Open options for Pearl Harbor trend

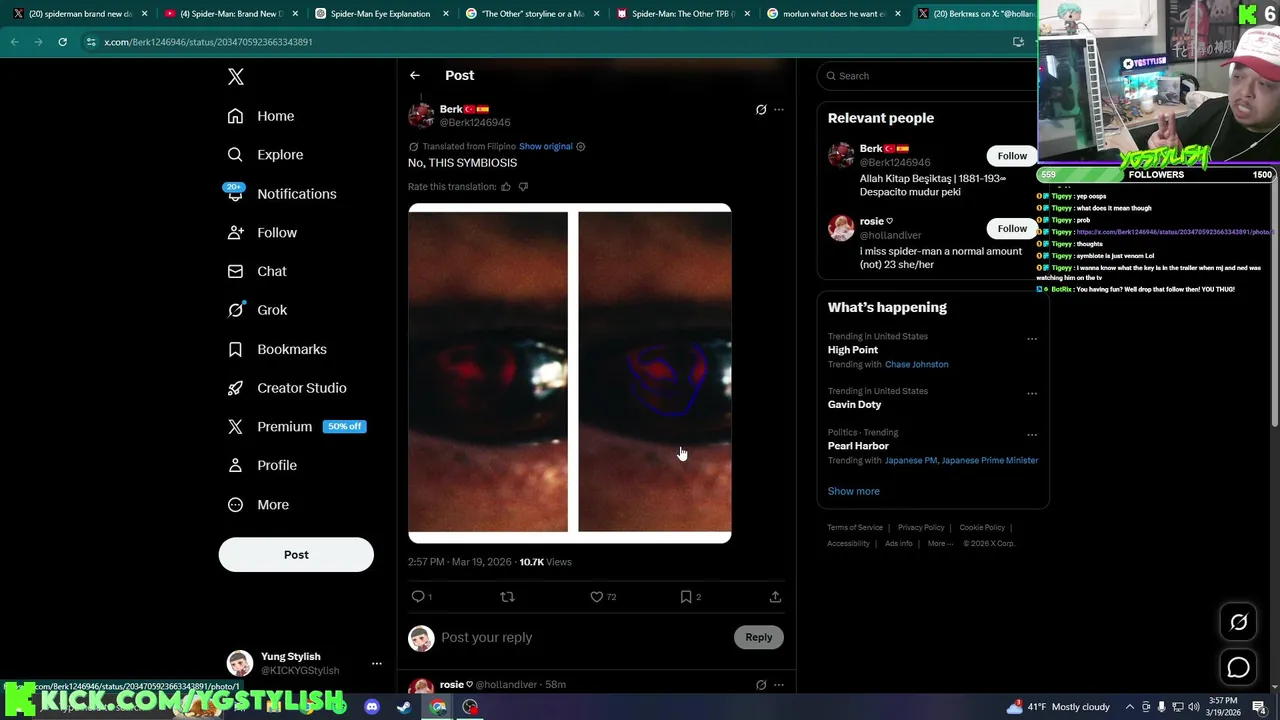coord(1032,435)
